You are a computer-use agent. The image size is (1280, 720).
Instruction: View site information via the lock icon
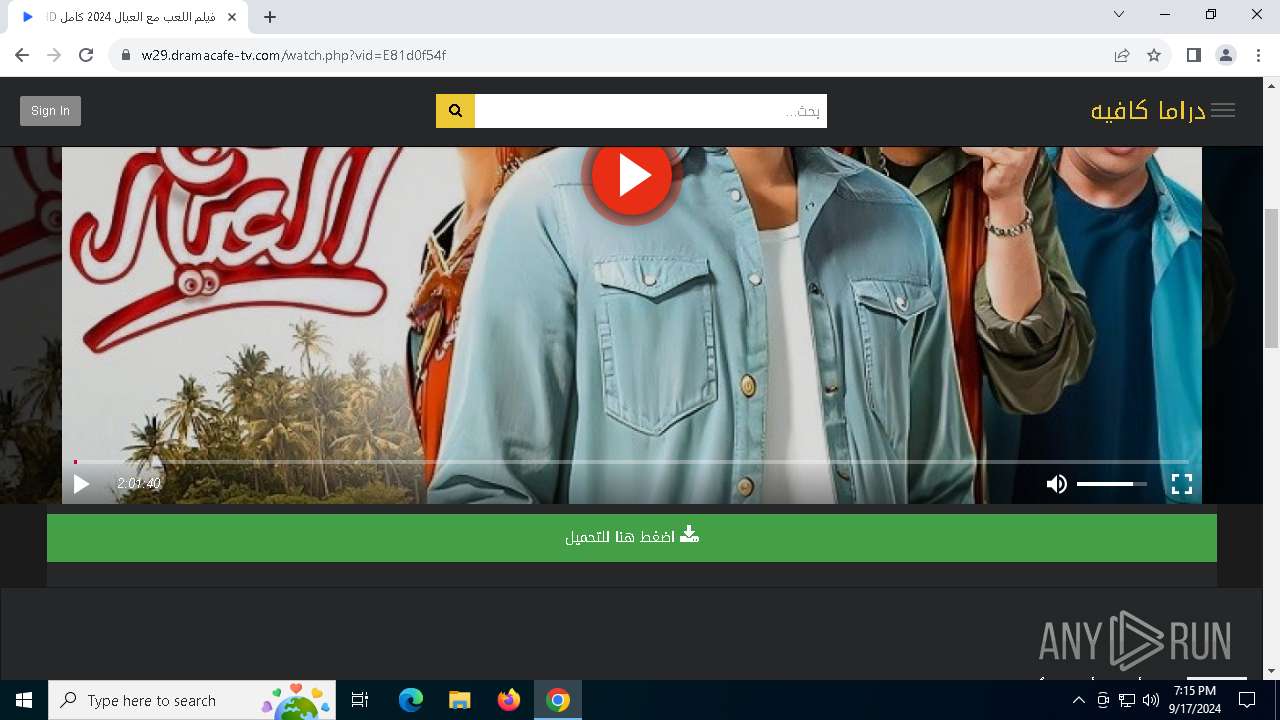pyautogui.click(x=126, y=55)
